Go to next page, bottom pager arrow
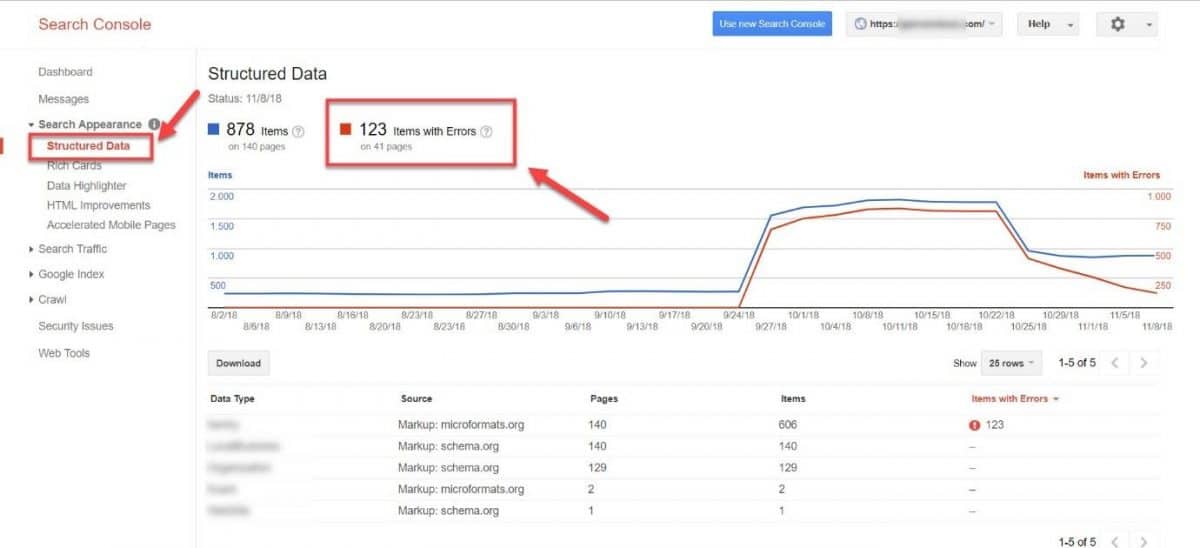 1143,541
